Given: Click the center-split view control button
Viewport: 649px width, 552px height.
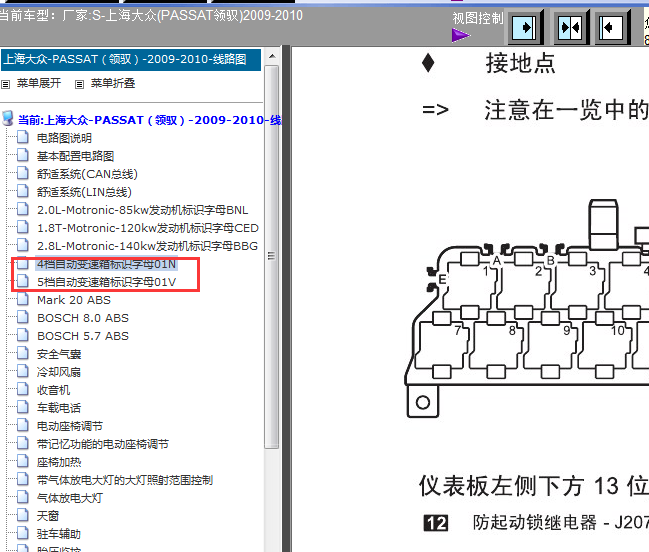Looking at the screenshot, I should [x=570, y=28].
